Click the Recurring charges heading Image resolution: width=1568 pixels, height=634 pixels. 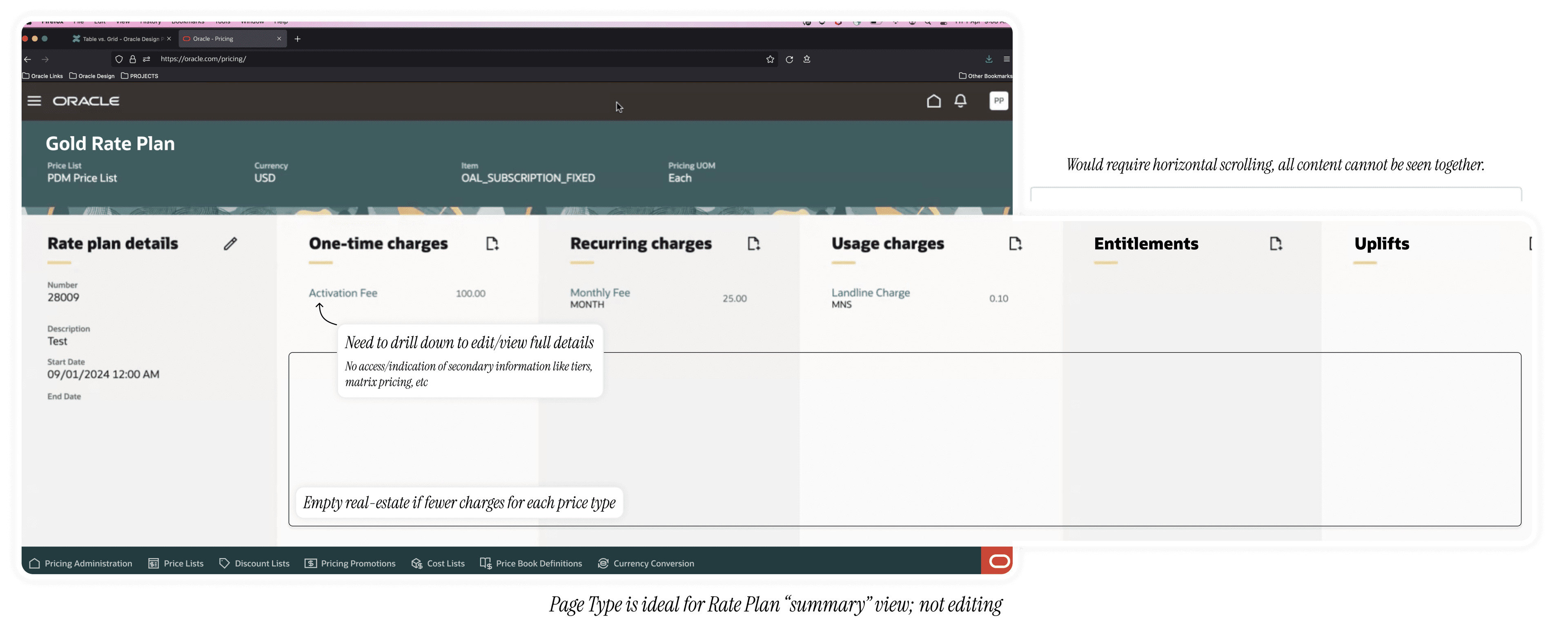[x=640, y=243]
